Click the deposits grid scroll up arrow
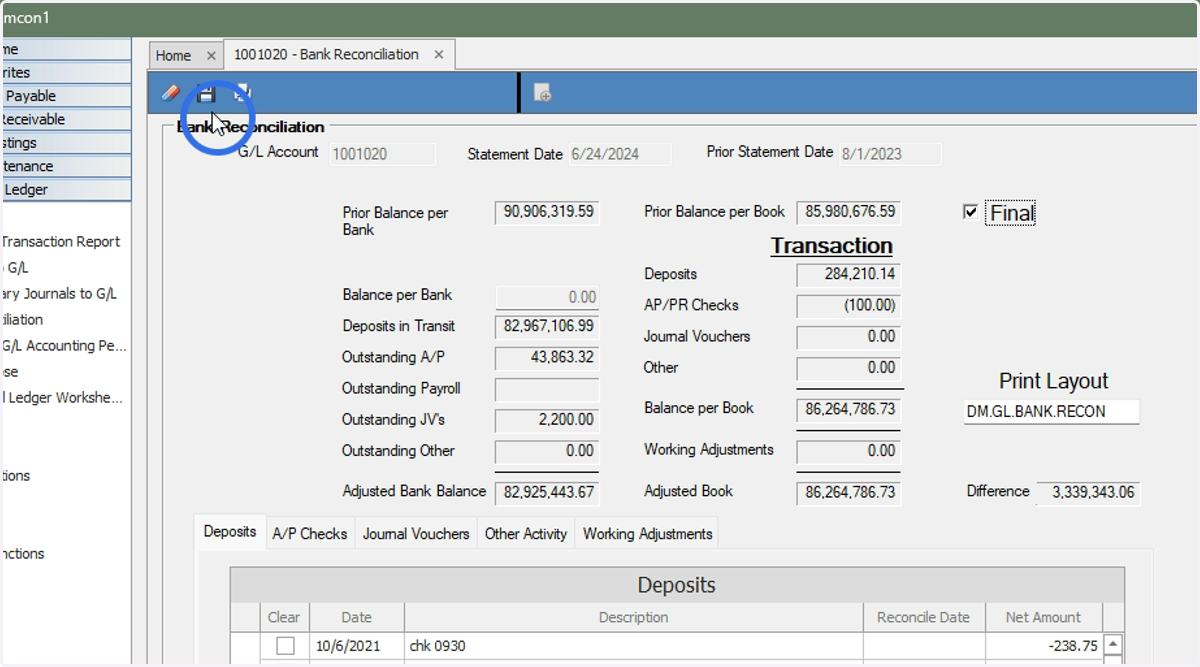 (1112, 645)
